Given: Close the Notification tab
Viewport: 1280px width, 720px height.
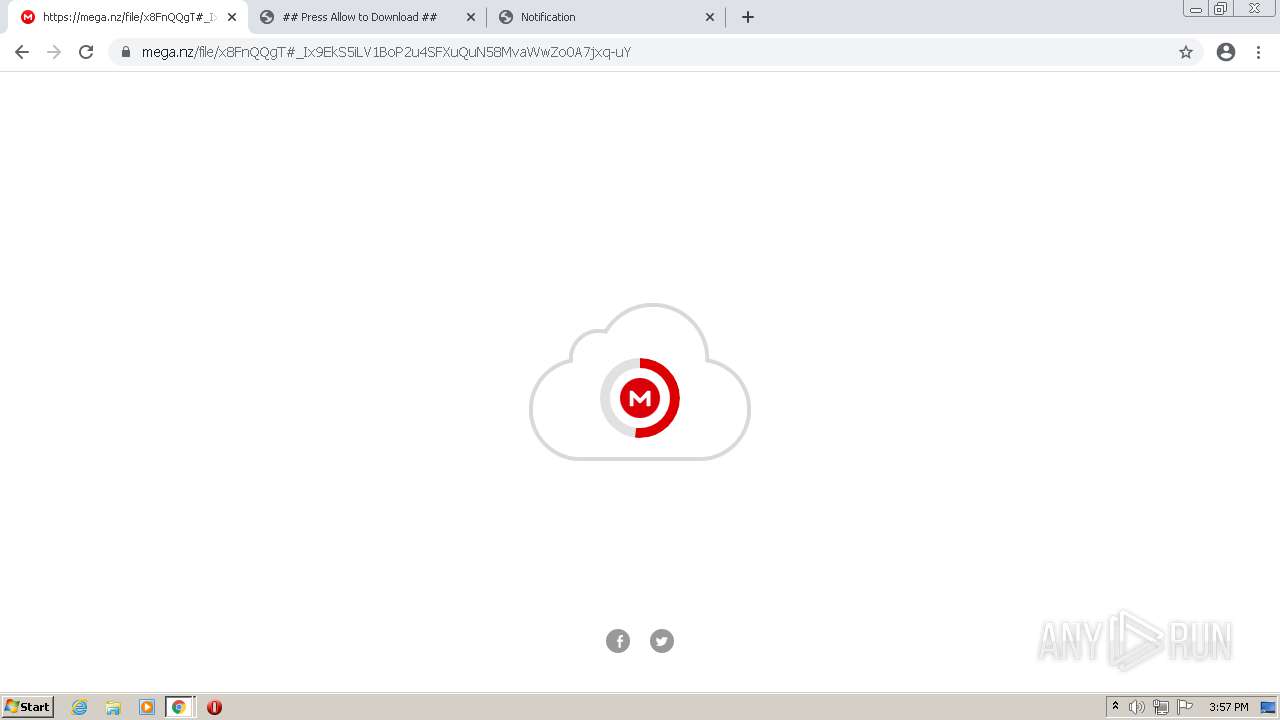Looking at the screenshot, I should (x=710, y=17).
